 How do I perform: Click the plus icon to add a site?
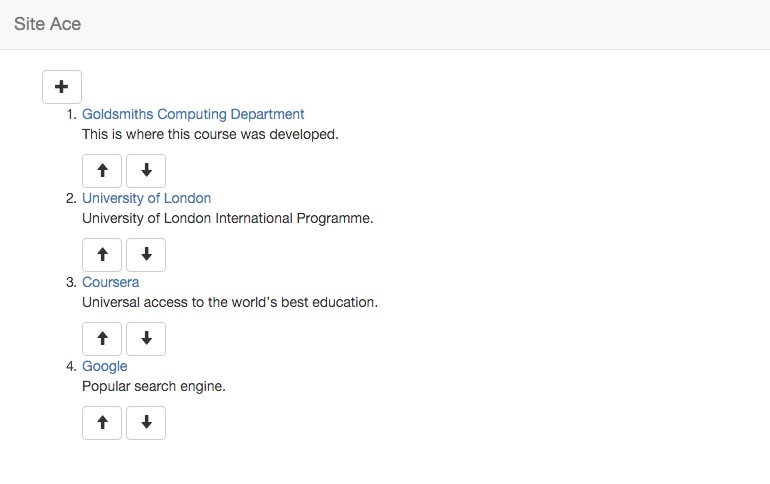[62, 87]
